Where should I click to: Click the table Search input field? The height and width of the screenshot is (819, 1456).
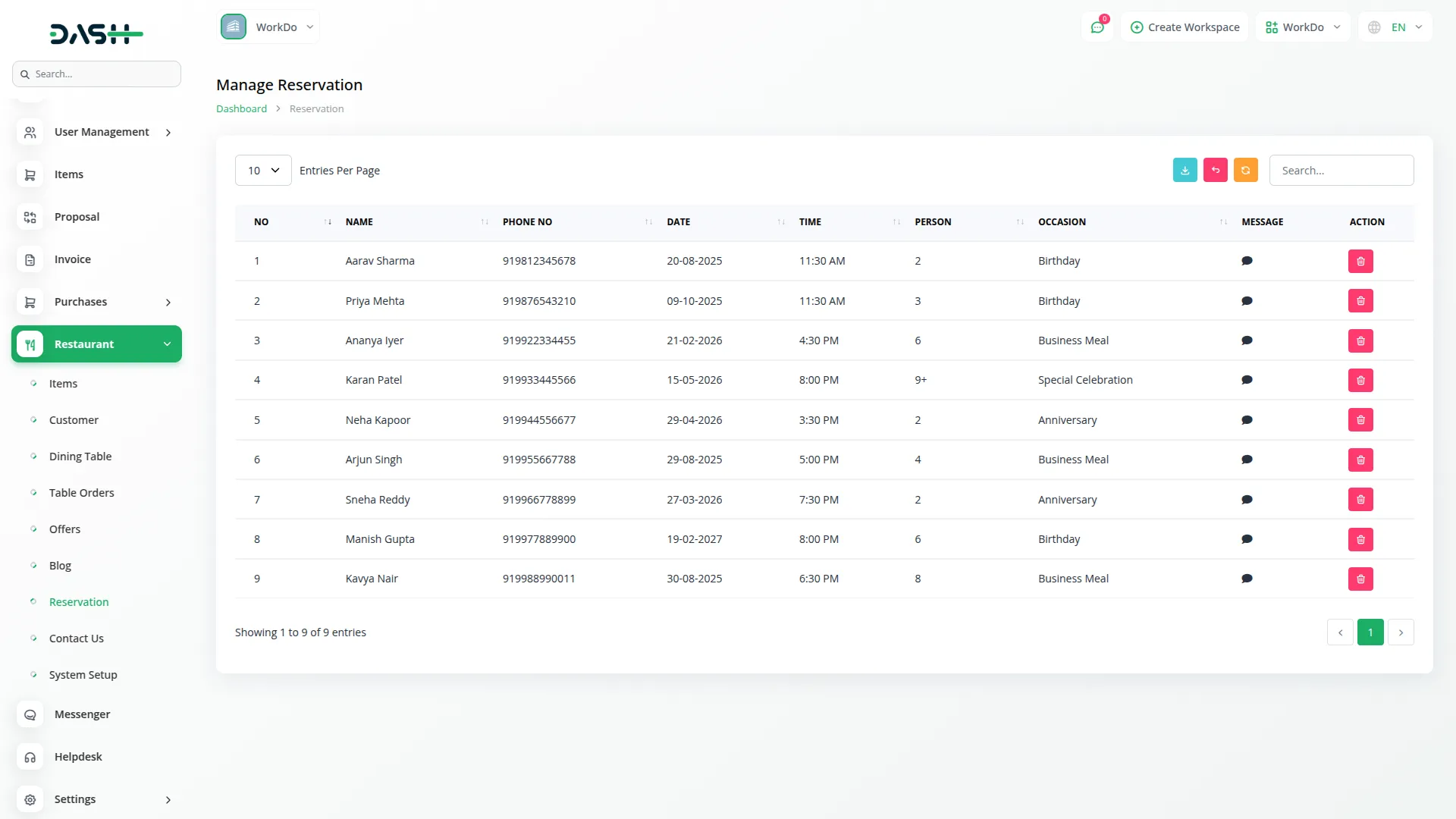pyautogui.click(x=1341, y=170)
